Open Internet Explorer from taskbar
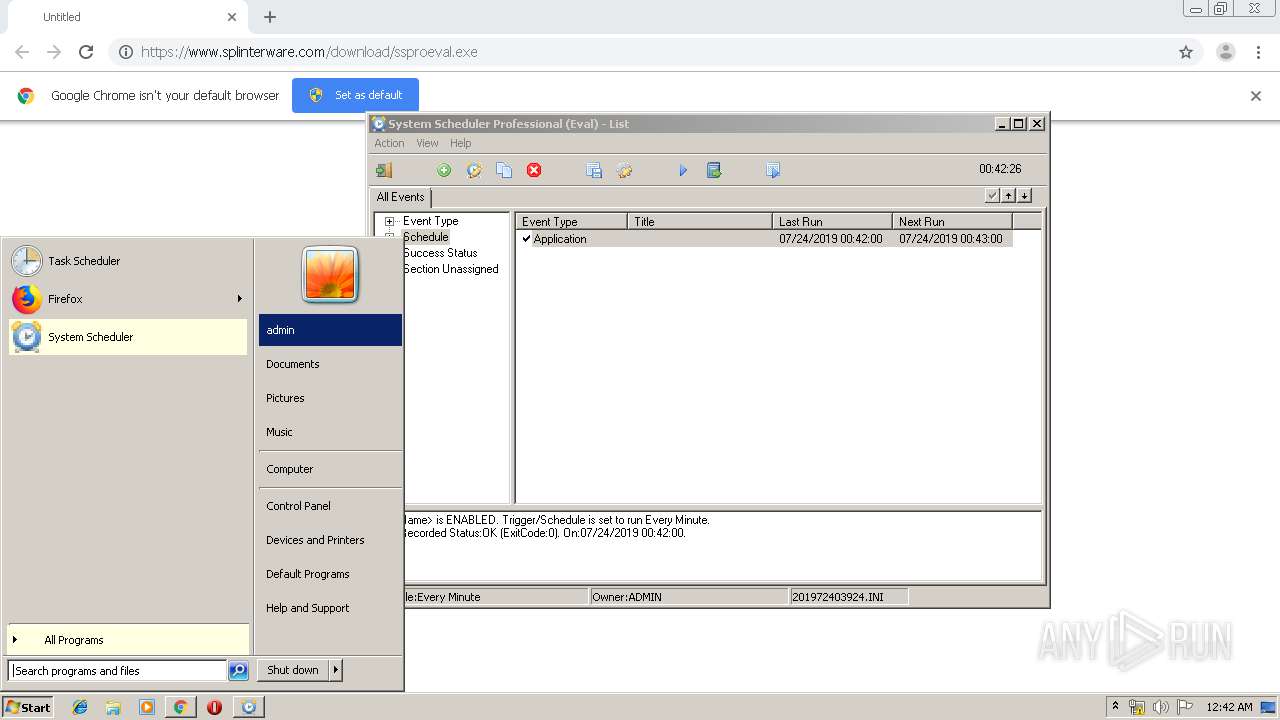 tap(80, 707)
